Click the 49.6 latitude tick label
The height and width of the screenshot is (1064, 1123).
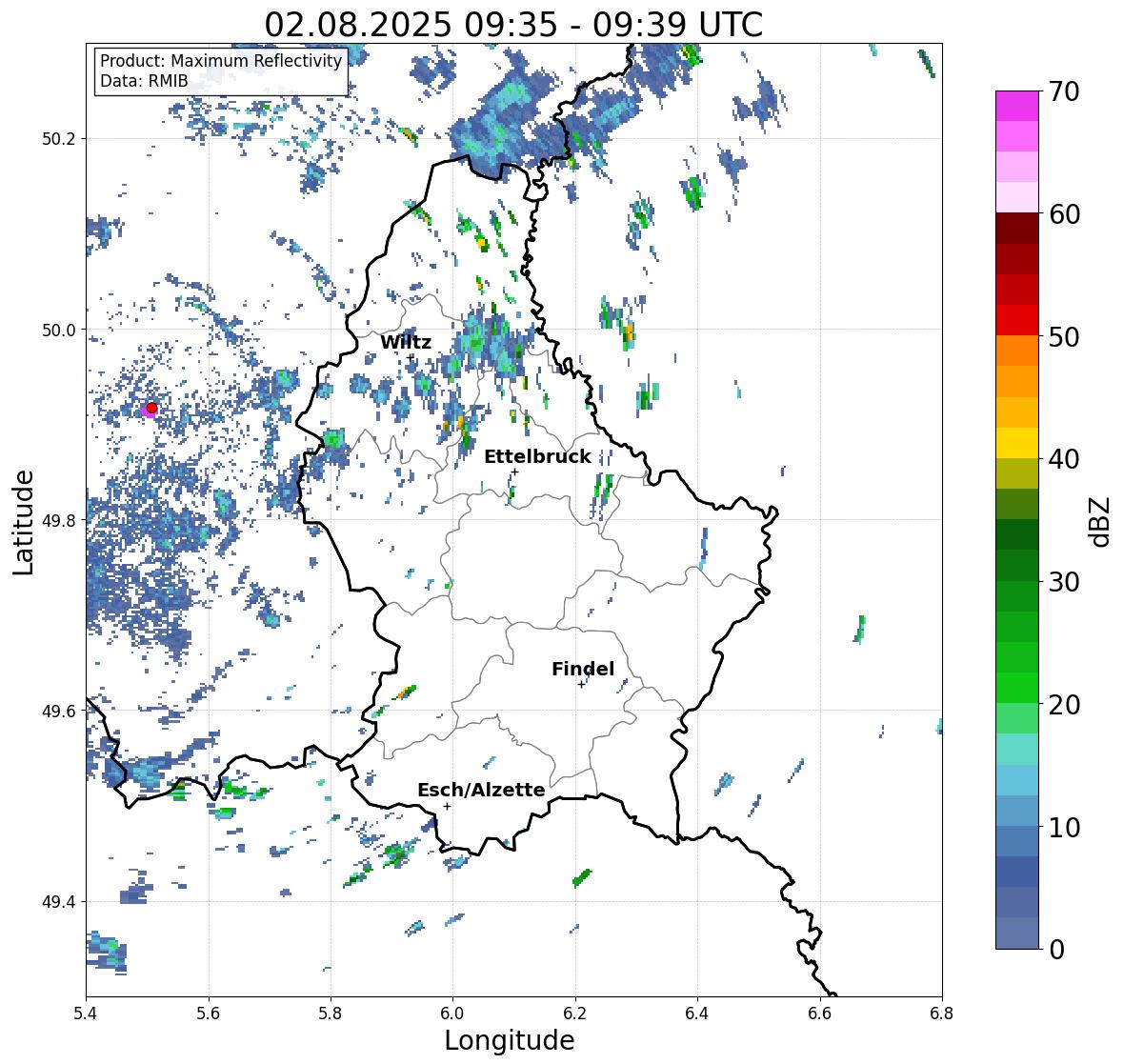tap(59, 711)
